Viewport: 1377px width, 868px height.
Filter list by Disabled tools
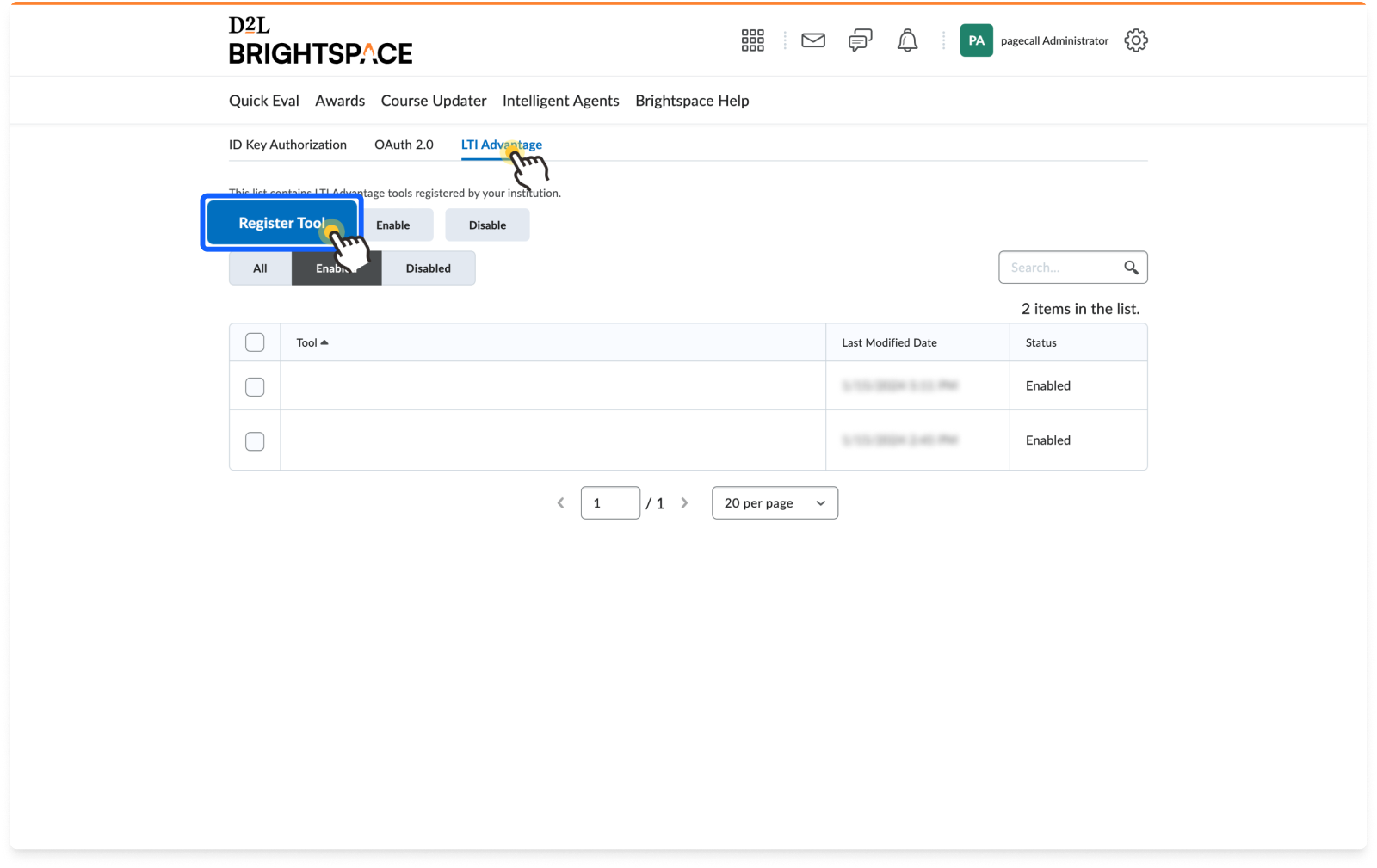tap(429, 268)
